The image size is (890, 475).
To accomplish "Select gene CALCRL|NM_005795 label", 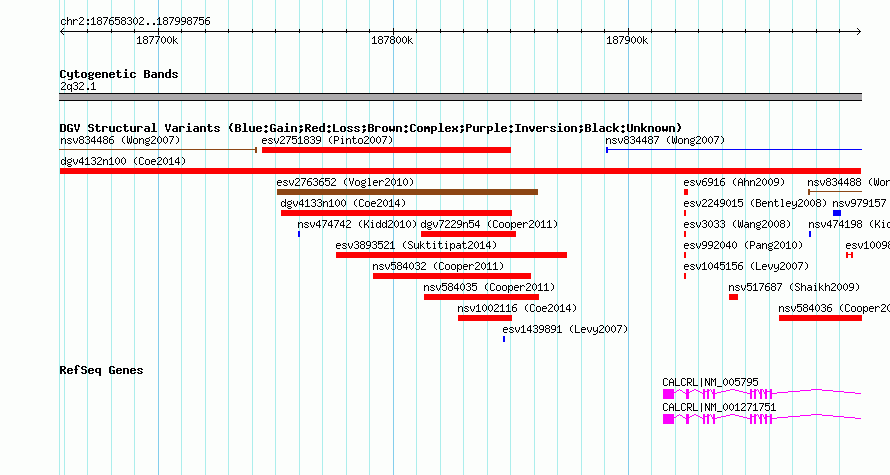I will pyautogui.click(x=710, y=382).
